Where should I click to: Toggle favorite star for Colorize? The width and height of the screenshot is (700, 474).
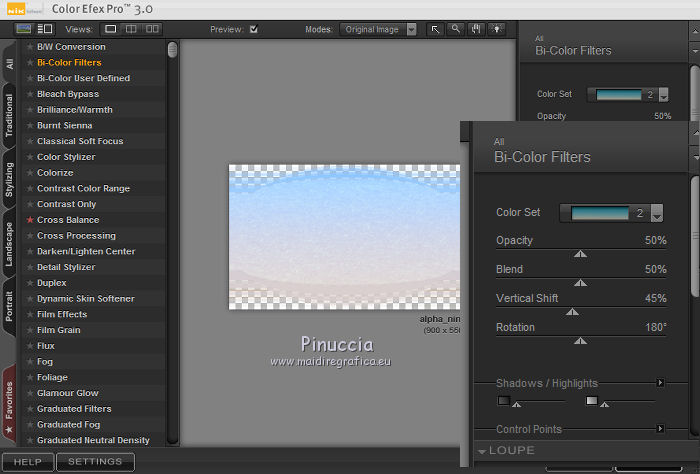30,172
